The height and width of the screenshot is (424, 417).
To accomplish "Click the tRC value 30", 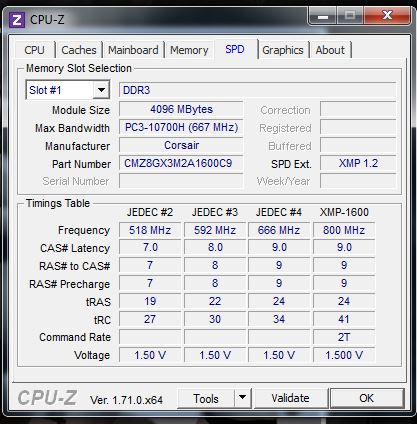I will [215, 319].
